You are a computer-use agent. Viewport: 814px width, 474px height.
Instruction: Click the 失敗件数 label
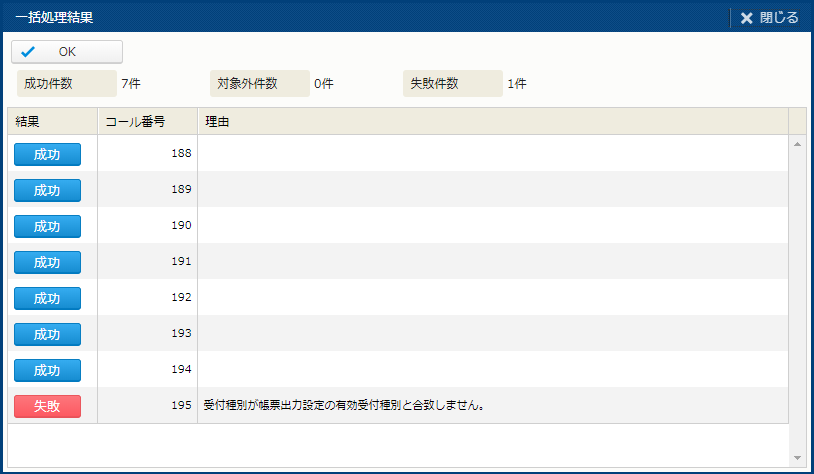[x=452, y=84]
